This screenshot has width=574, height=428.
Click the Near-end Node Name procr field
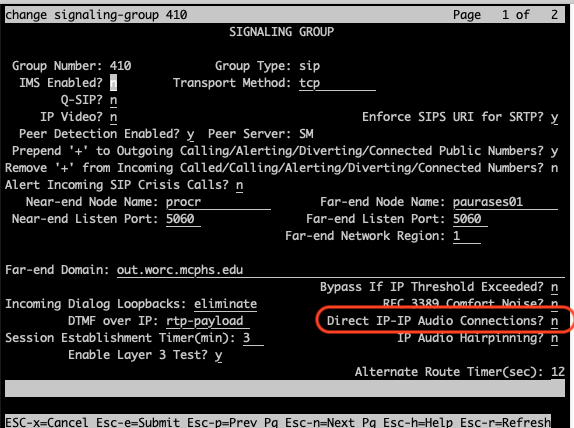[x=218, y=202]
